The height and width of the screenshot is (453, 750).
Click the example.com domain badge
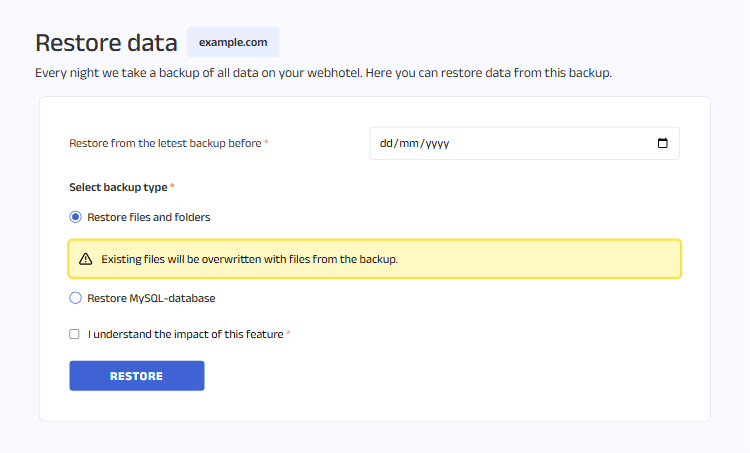tap(232, 43)
